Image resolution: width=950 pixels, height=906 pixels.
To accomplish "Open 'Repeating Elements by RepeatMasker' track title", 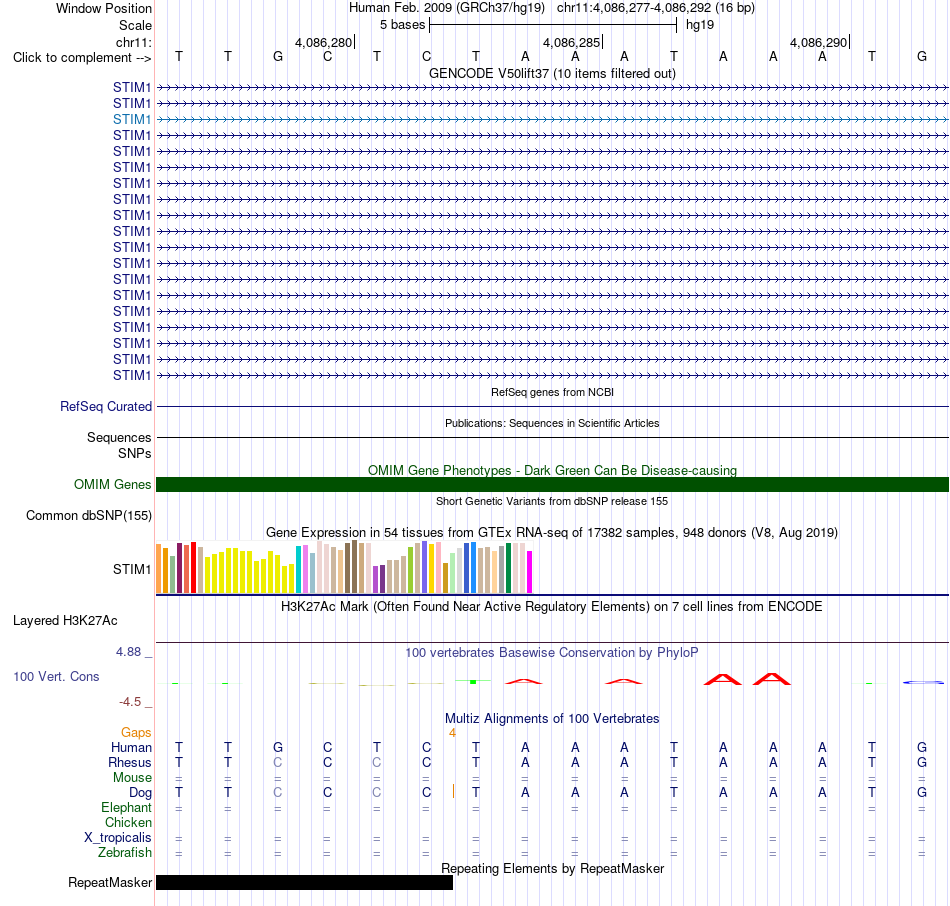I will [x=552, y=868].
